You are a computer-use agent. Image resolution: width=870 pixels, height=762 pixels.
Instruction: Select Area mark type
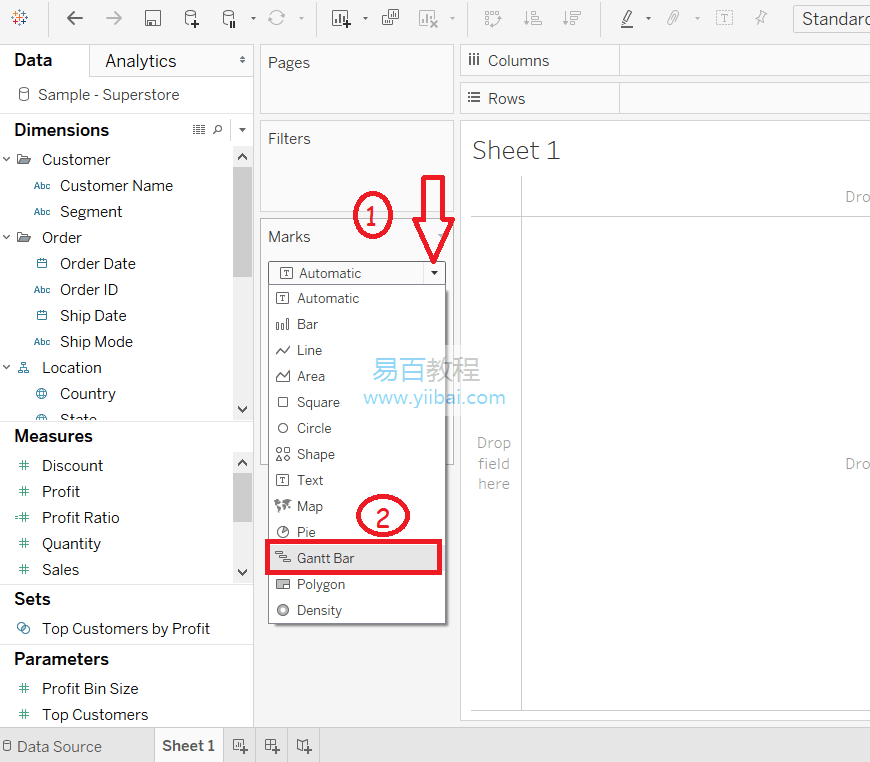pos(357,376)
